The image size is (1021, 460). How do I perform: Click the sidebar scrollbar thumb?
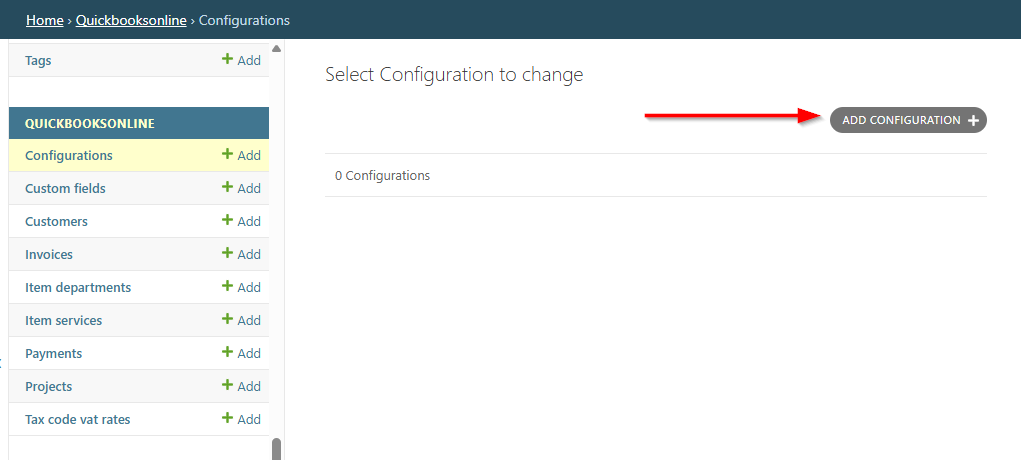(276, 449)
